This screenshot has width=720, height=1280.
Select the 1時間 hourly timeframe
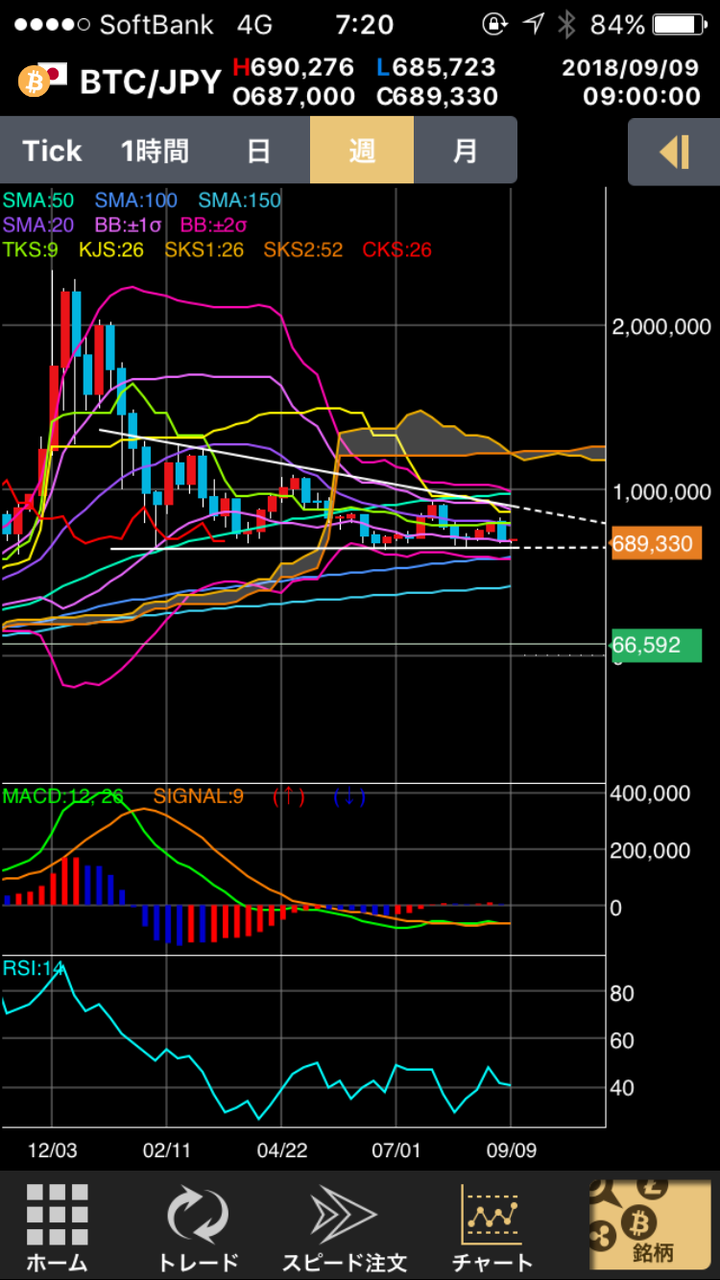[x=155, y=151]
